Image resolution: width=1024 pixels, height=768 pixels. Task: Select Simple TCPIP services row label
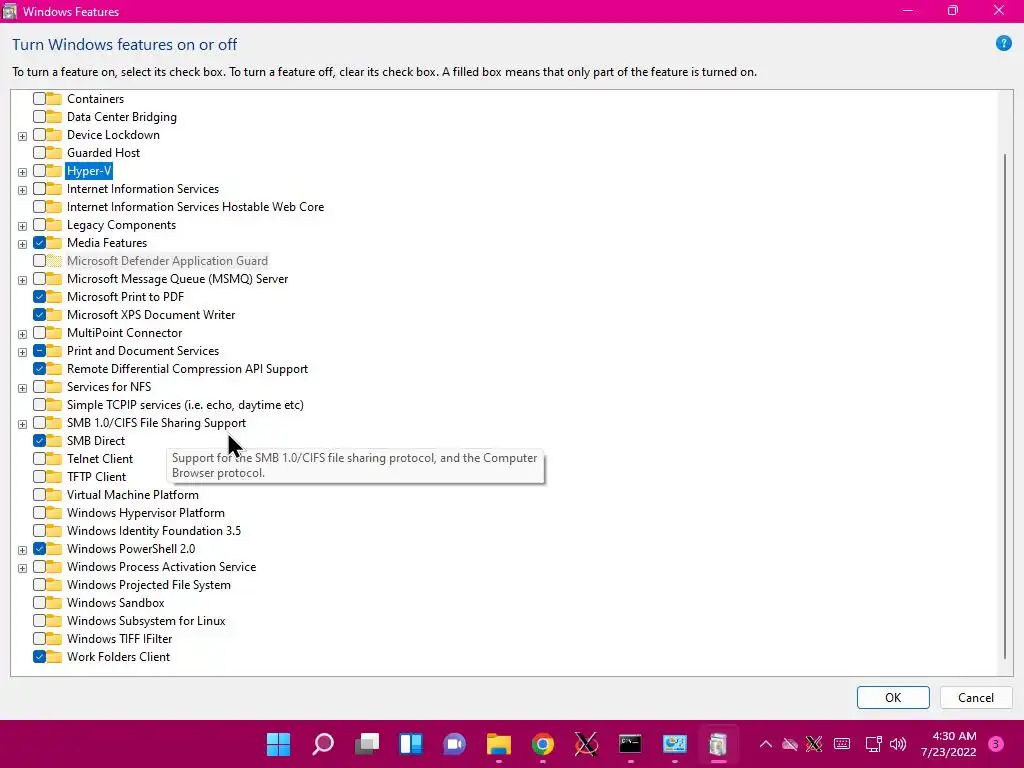point(185,405)
